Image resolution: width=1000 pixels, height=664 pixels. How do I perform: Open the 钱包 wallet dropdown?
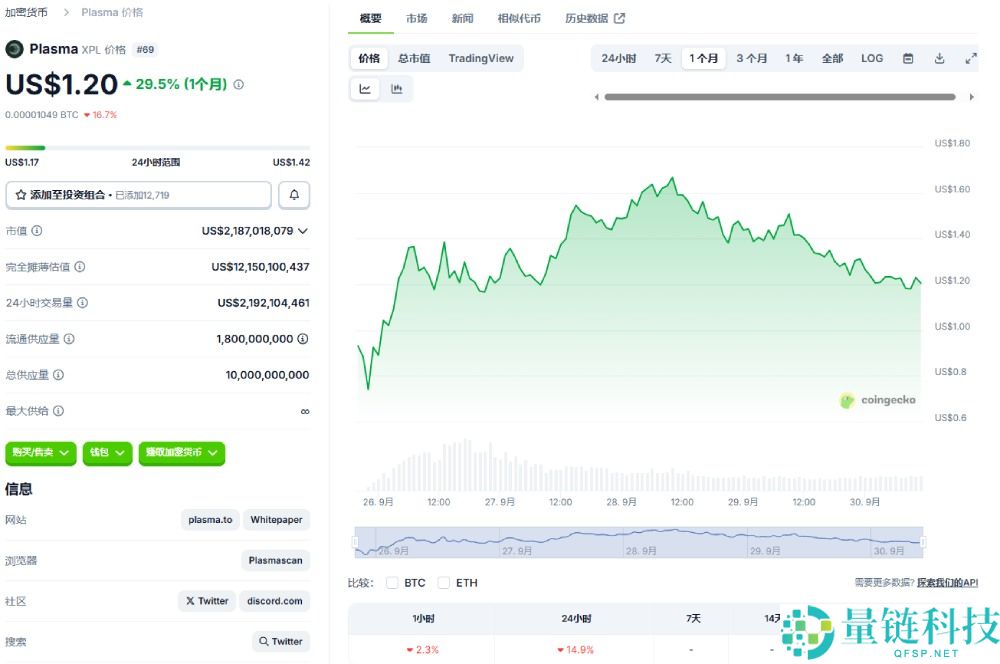pos(107,453)
